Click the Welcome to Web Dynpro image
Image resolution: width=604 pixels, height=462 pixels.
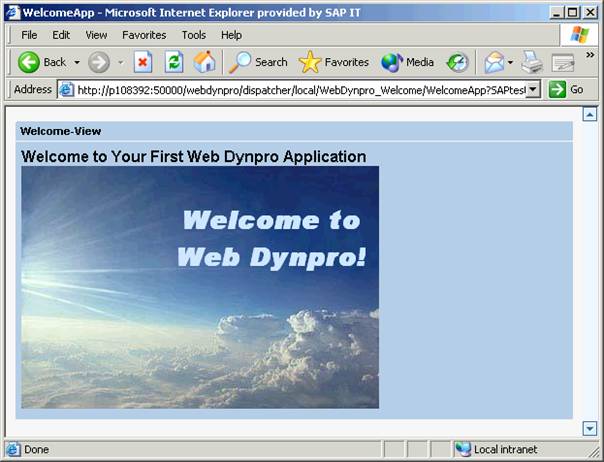click(x=200, y=287)
